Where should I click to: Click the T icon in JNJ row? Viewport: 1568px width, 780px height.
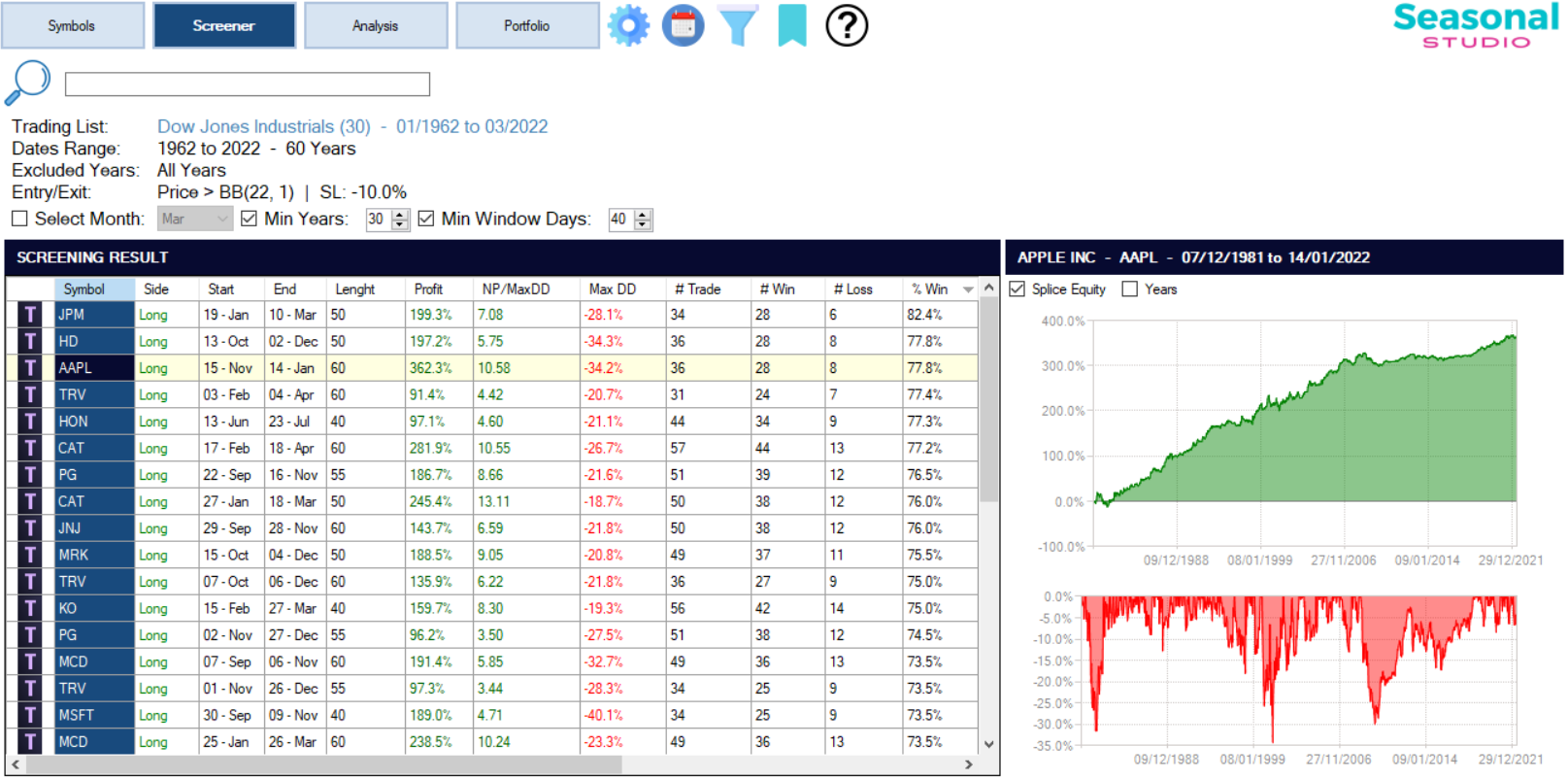30,528
